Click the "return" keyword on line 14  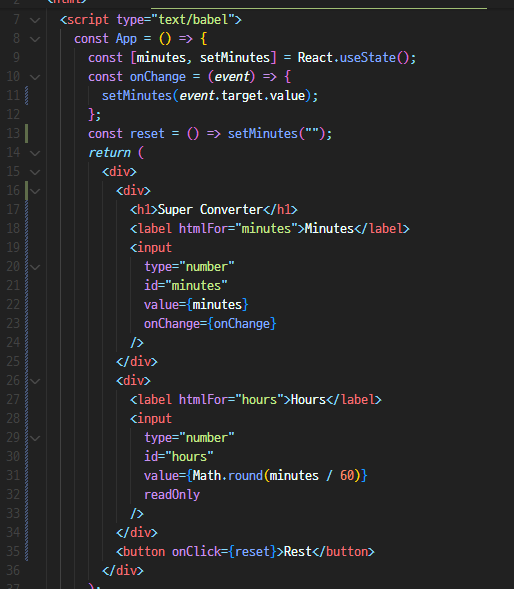point(109,153)
